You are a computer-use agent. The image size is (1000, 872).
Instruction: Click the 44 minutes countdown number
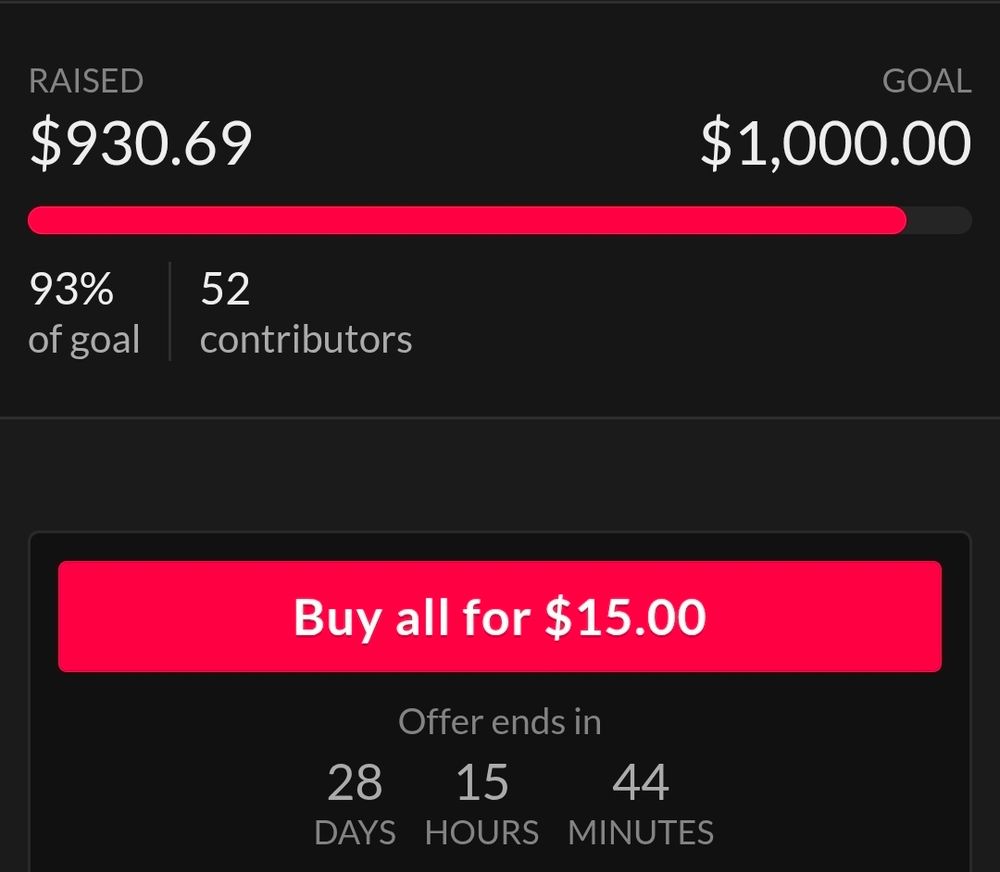pos(641,783)
